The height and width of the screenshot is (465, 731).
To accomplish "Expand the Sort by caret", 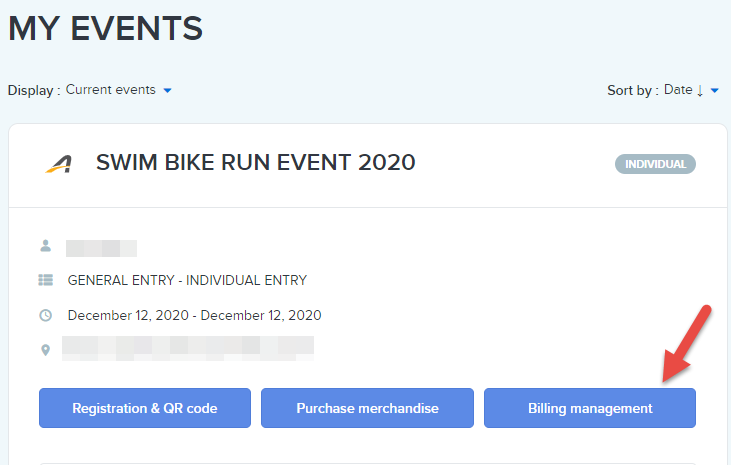I will pos(715,91).
